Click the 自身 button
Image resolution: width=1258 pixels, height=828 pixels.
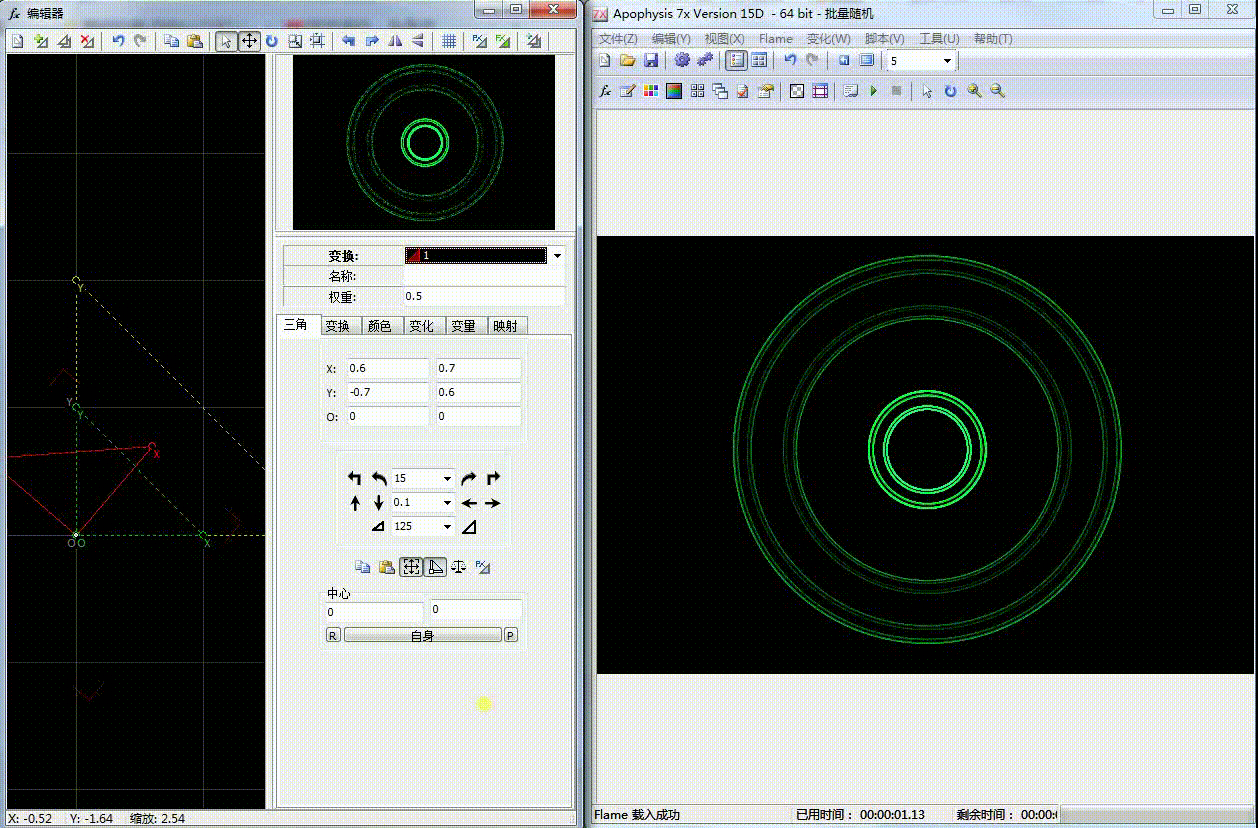point(422,635)
